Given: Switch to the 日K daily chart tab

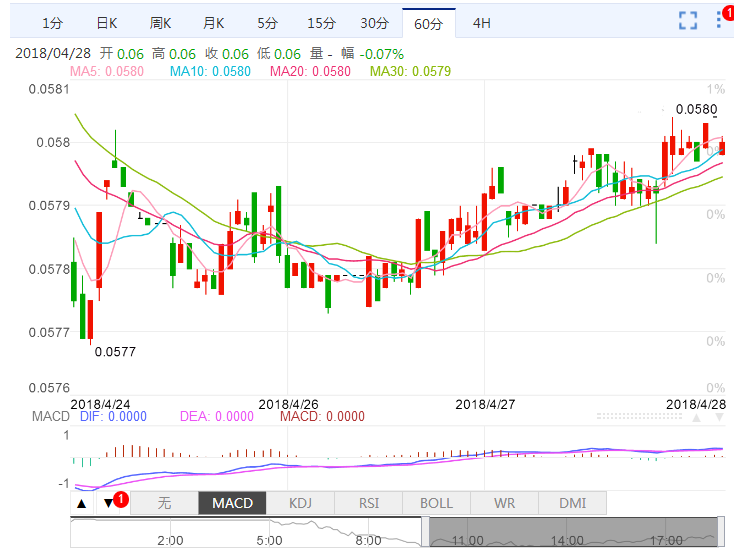Looking at the screenshot, I should coord(106,23).
